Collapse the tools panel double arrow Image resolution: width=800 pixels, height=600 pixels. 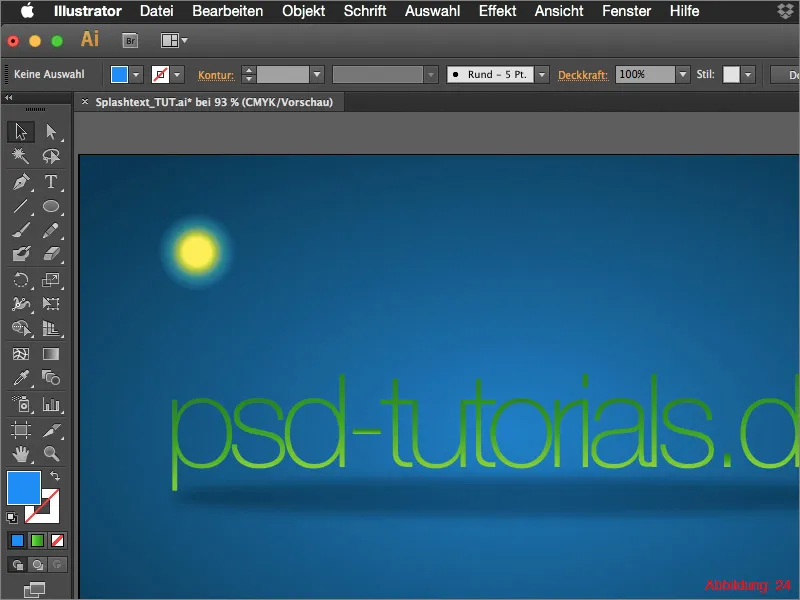coord(9,97)
